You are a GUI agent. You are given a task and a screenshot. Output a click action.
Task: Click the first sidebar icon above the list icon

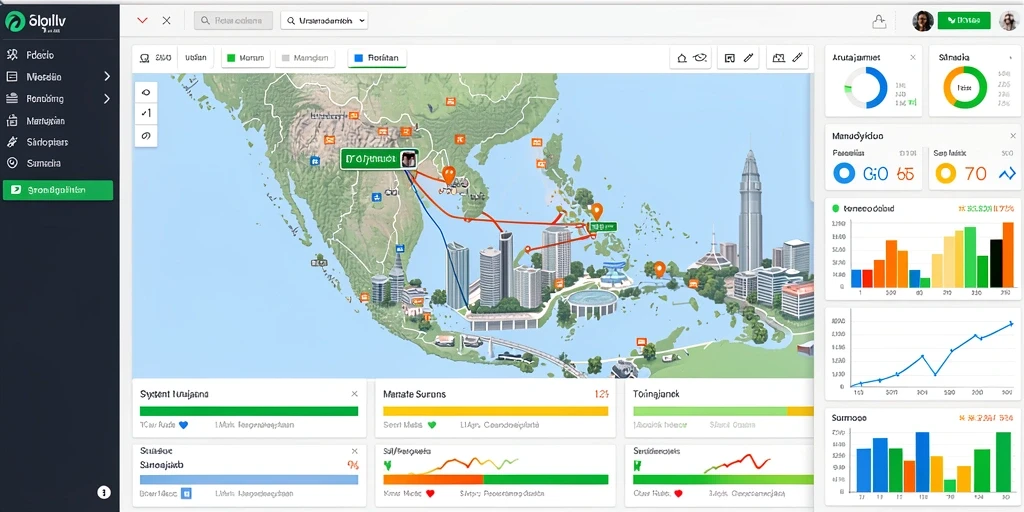pyautogui.click(x=12, y=55)
